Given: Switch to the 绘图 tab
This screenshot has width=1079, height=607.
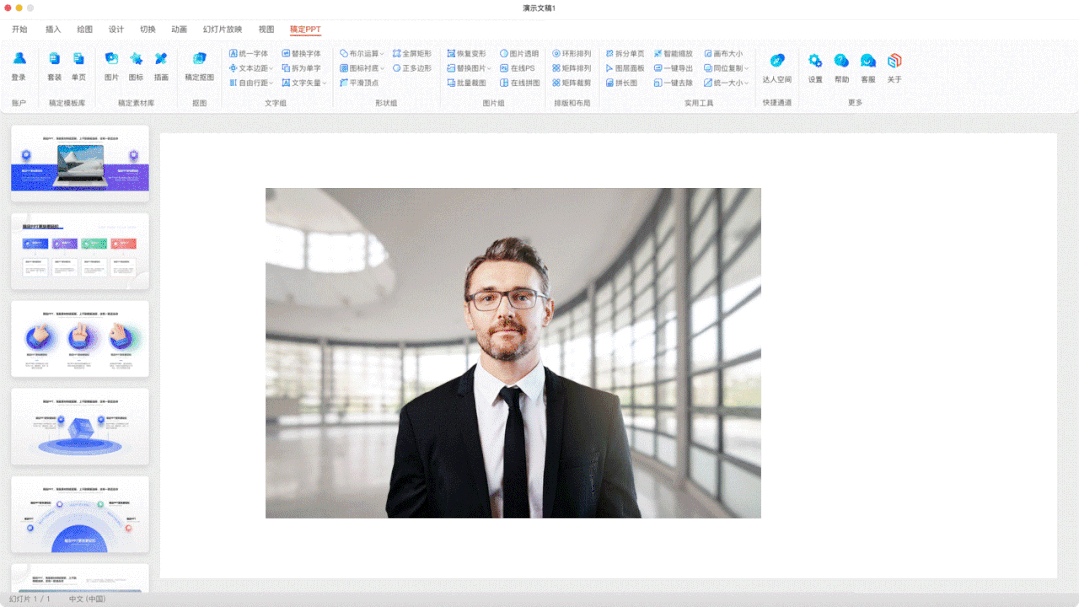Looking at the screenshot, I should click(85, 30).
